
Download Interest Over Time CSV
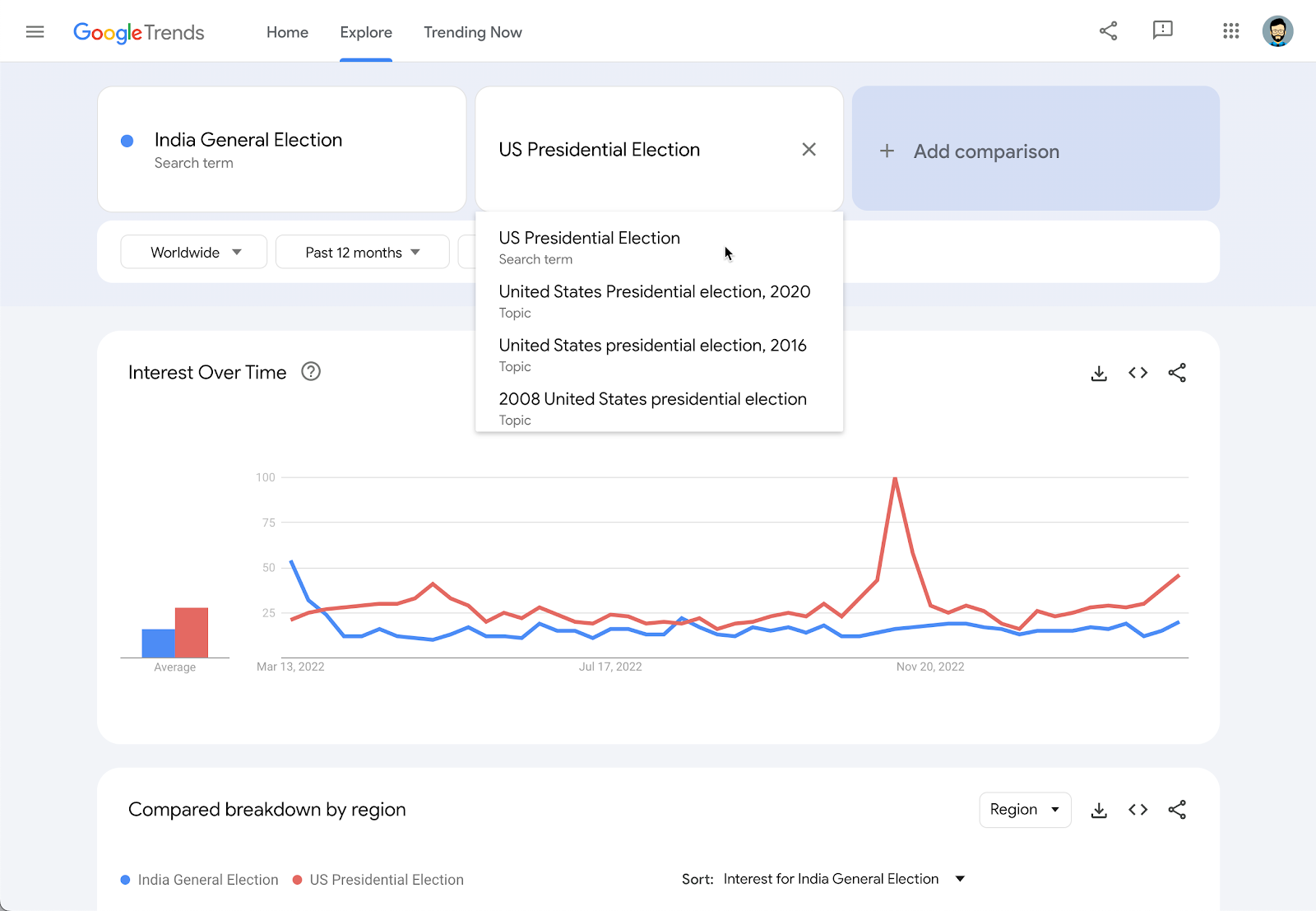[x=1099, y=373]
